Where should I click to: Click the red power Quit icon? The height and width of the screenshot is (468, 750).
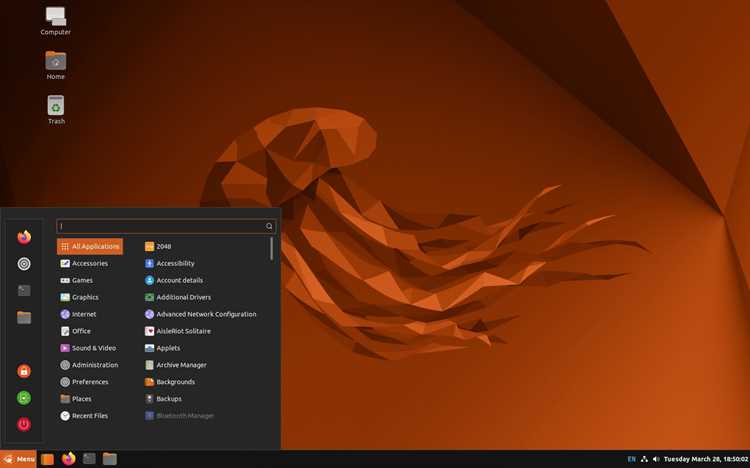(x=24, y=424)
